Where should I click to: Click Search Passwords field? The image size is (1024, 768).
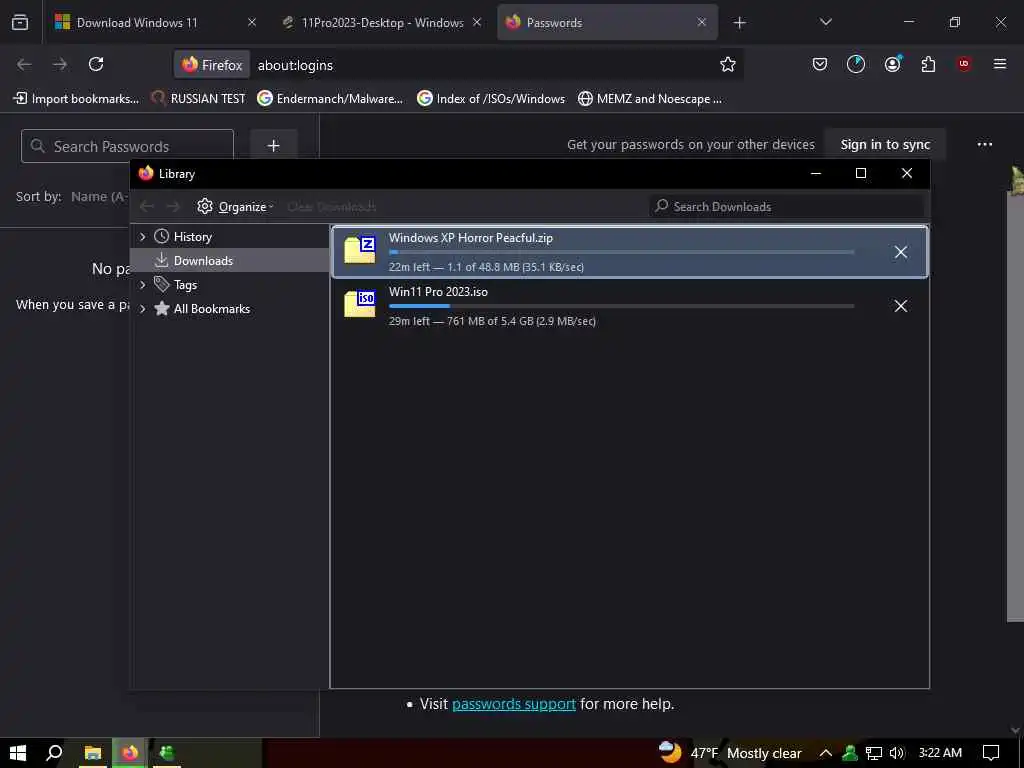(x=127, y=146)
